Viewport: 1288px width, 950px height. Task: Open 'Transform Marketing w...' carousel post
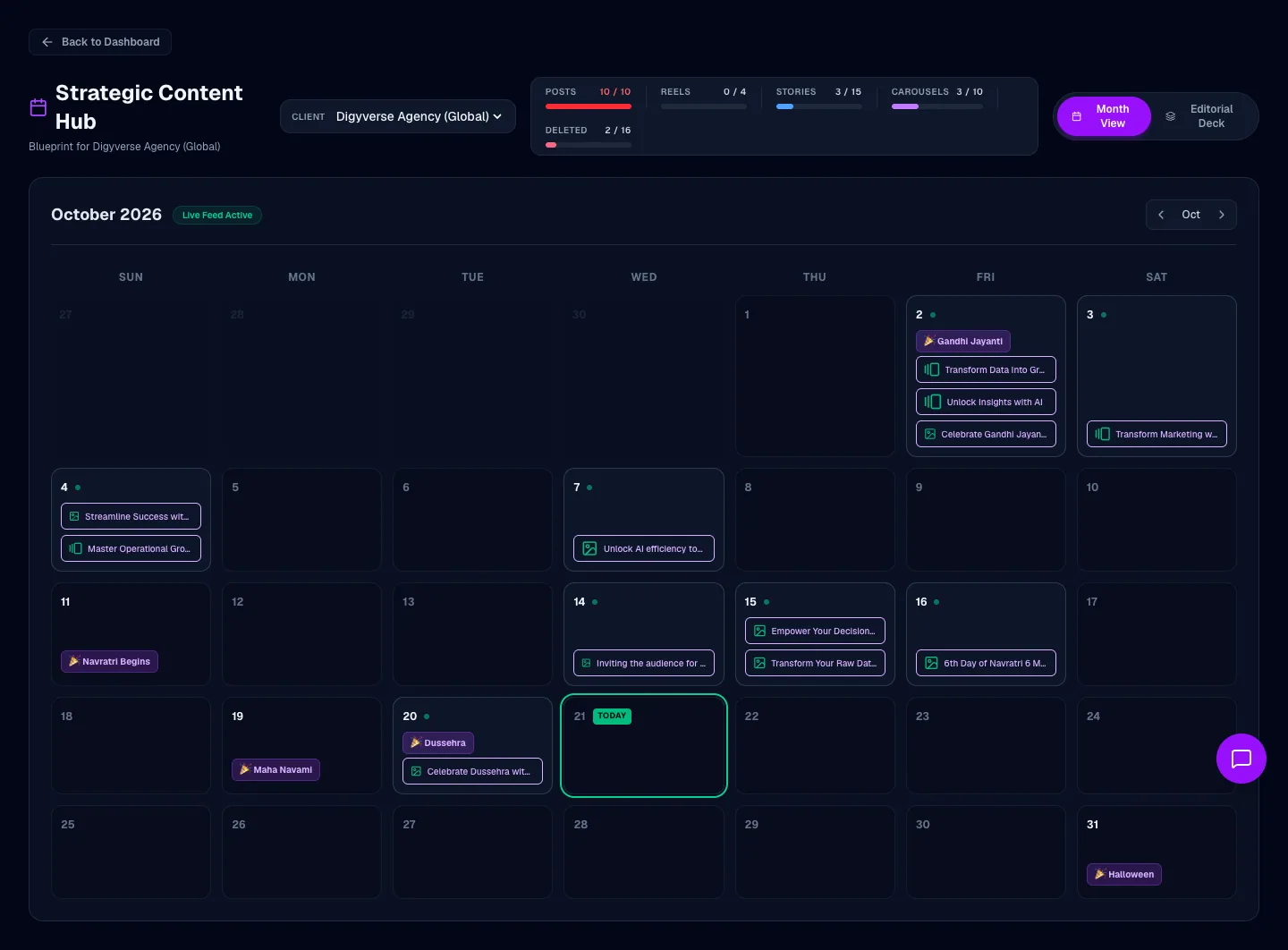tap(1157, 434)
